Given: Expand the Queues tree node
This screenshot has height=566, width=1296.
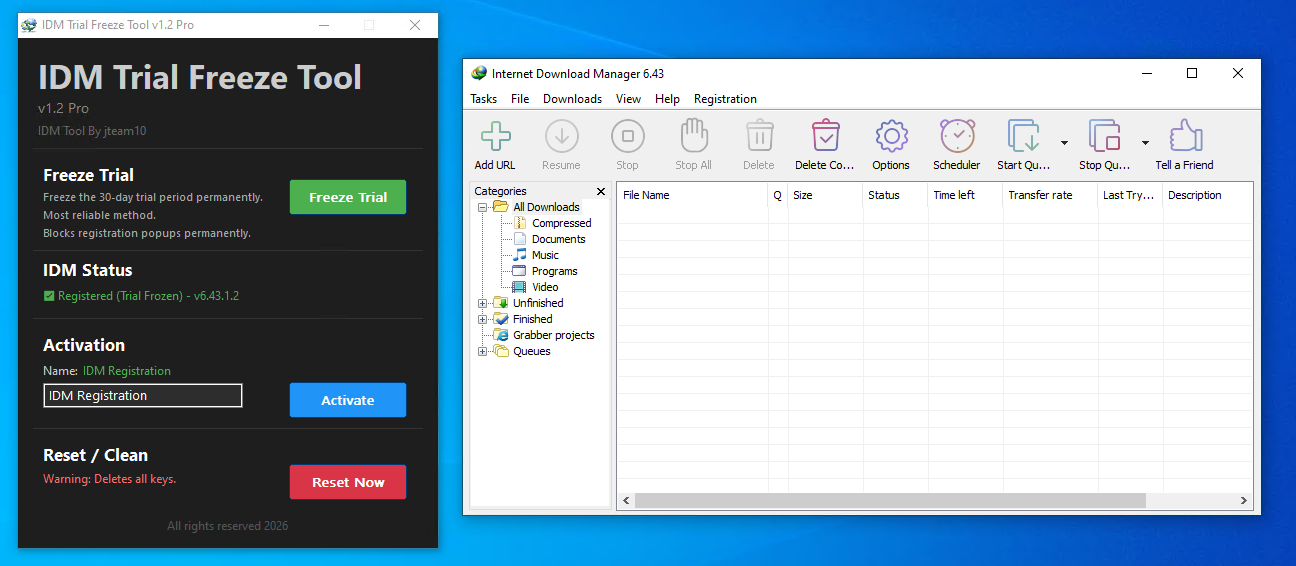Looking at the screenshot, I should [483, 351].
